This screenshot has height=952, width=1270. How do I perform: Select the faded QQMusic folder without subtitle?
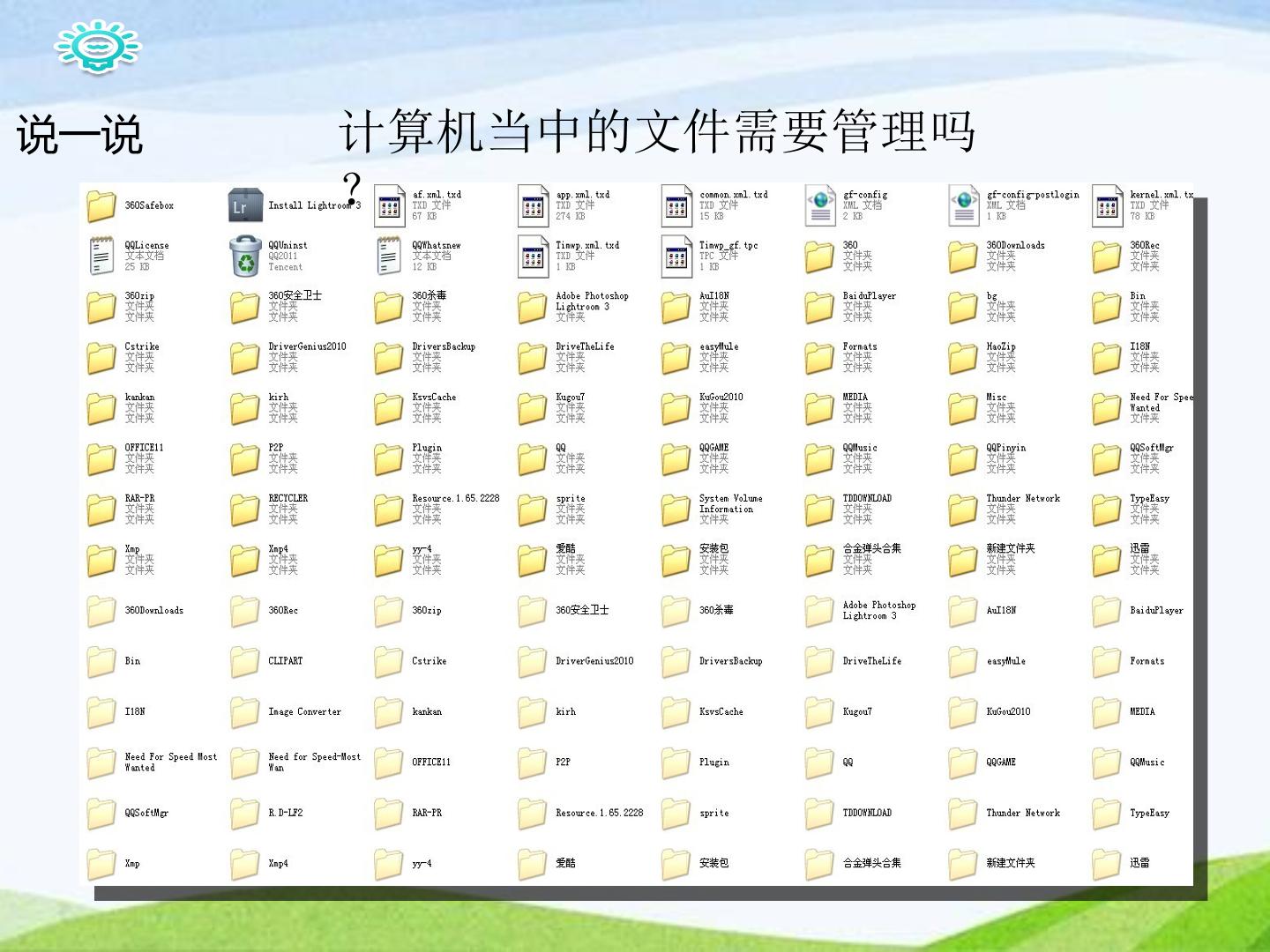(1107, 762)
